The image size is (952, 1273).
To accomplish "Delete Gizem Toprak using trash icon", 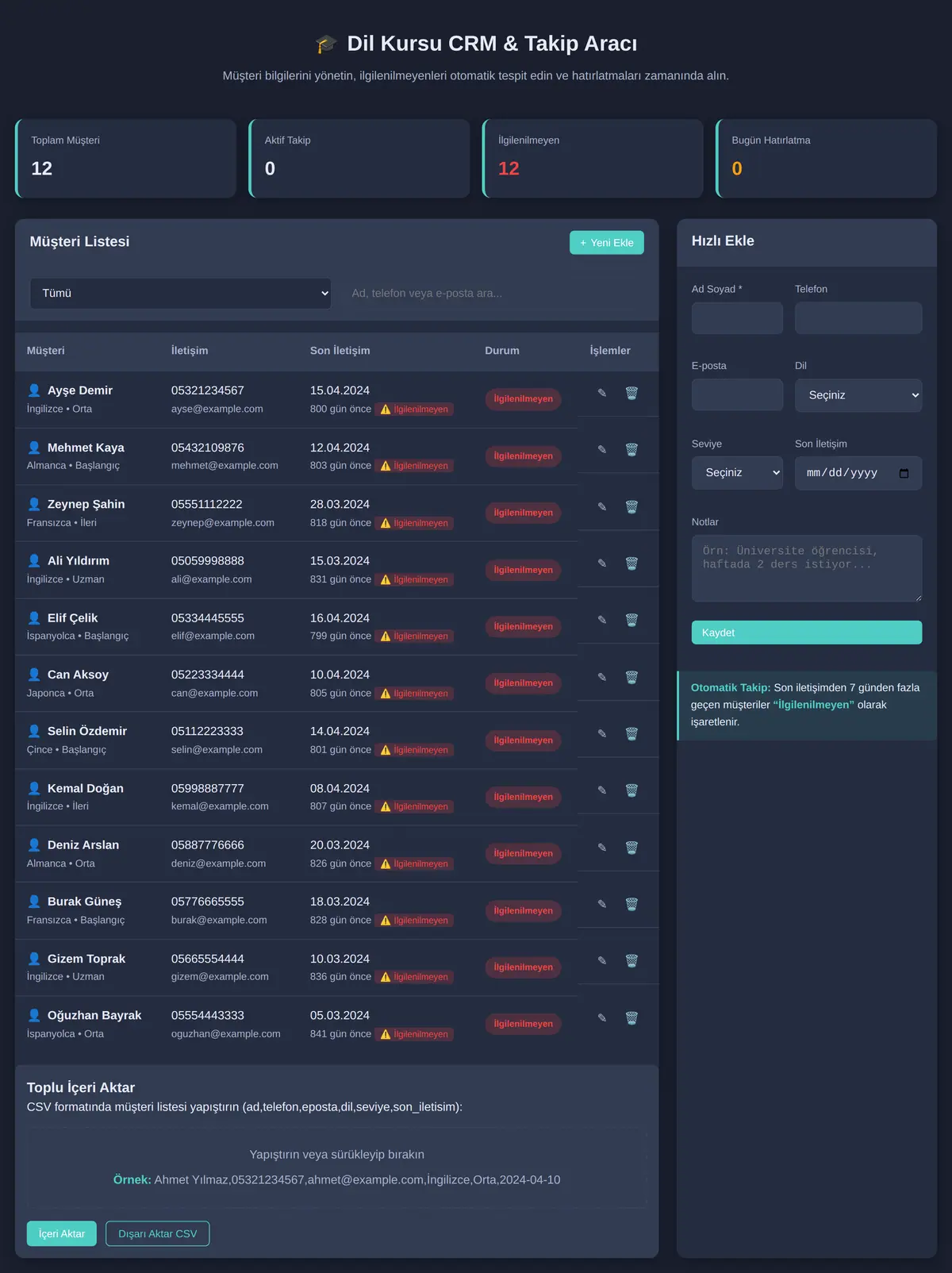I will tap(631, 960).
